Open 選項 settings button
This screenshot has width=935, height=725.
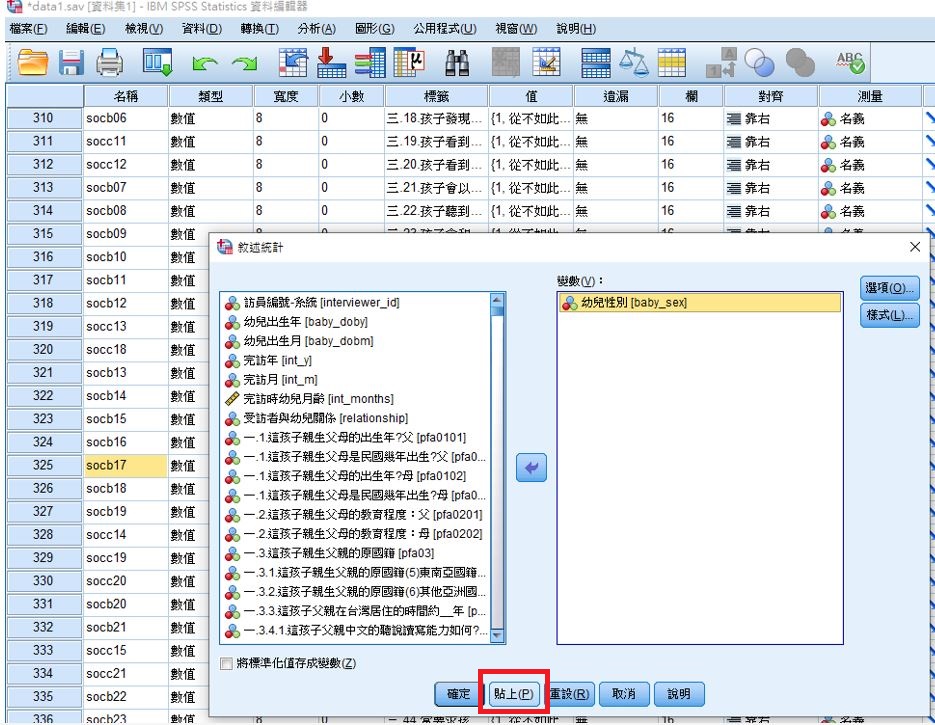coord(889,288)
